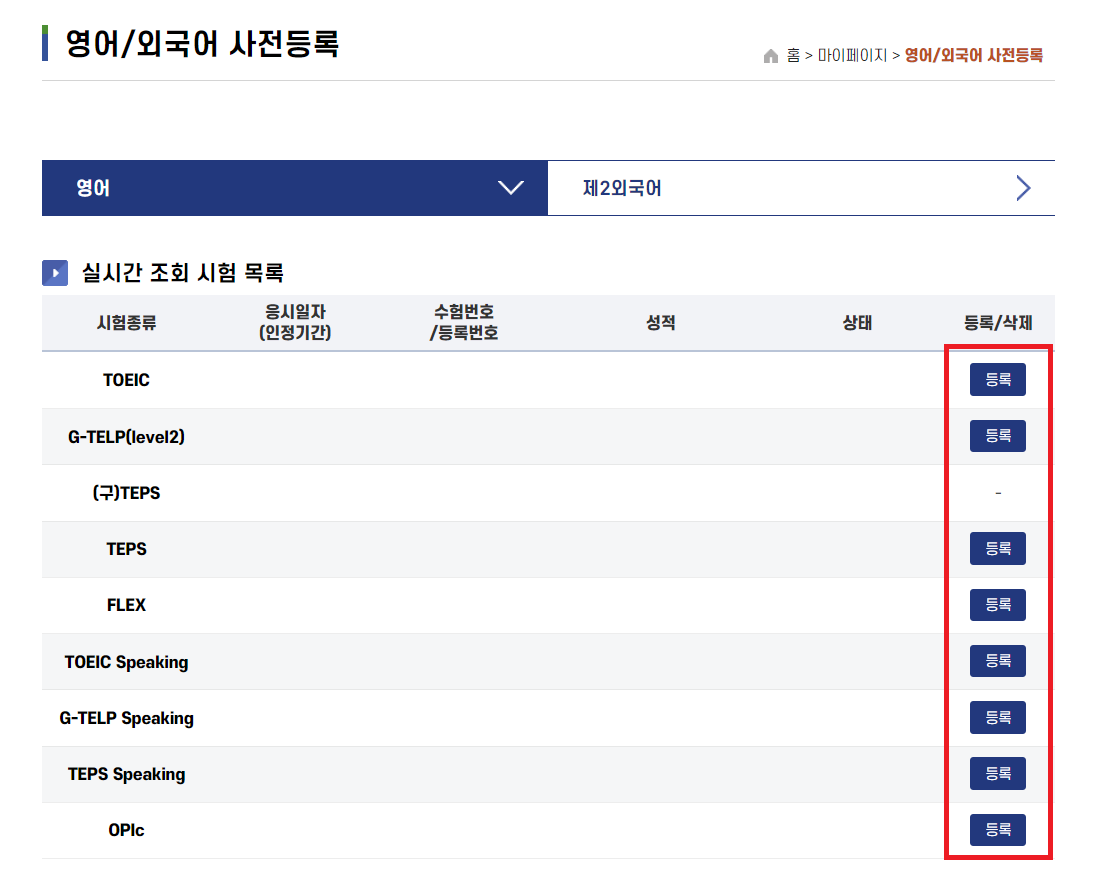
Task: Click the chevron-down arrow on 영어 tab
Action: (510, 187)
